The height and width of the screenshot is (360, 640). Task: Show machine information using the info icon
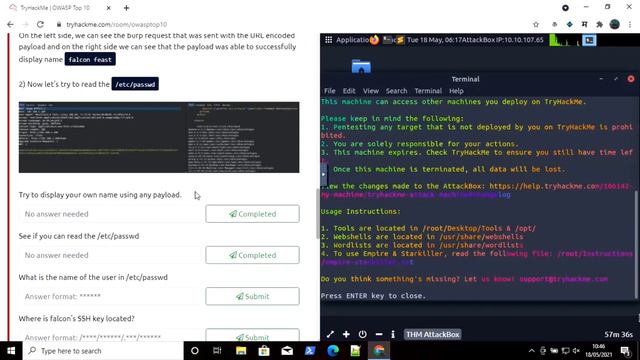393,334
